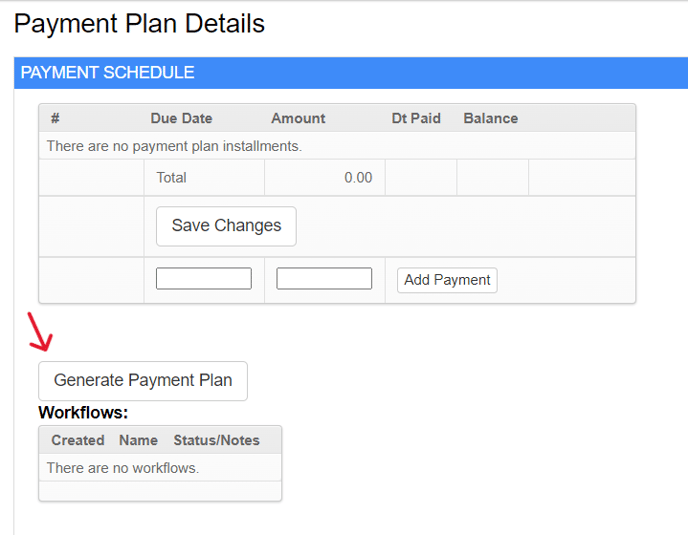Click the Save Changes button

pyautogui.click(x=226, y=226)
